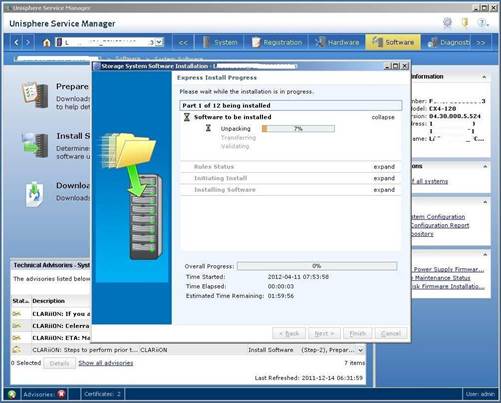Open the settings gear icon in header
The height and width of the screenshot is (403, 501).
(447, 23)
